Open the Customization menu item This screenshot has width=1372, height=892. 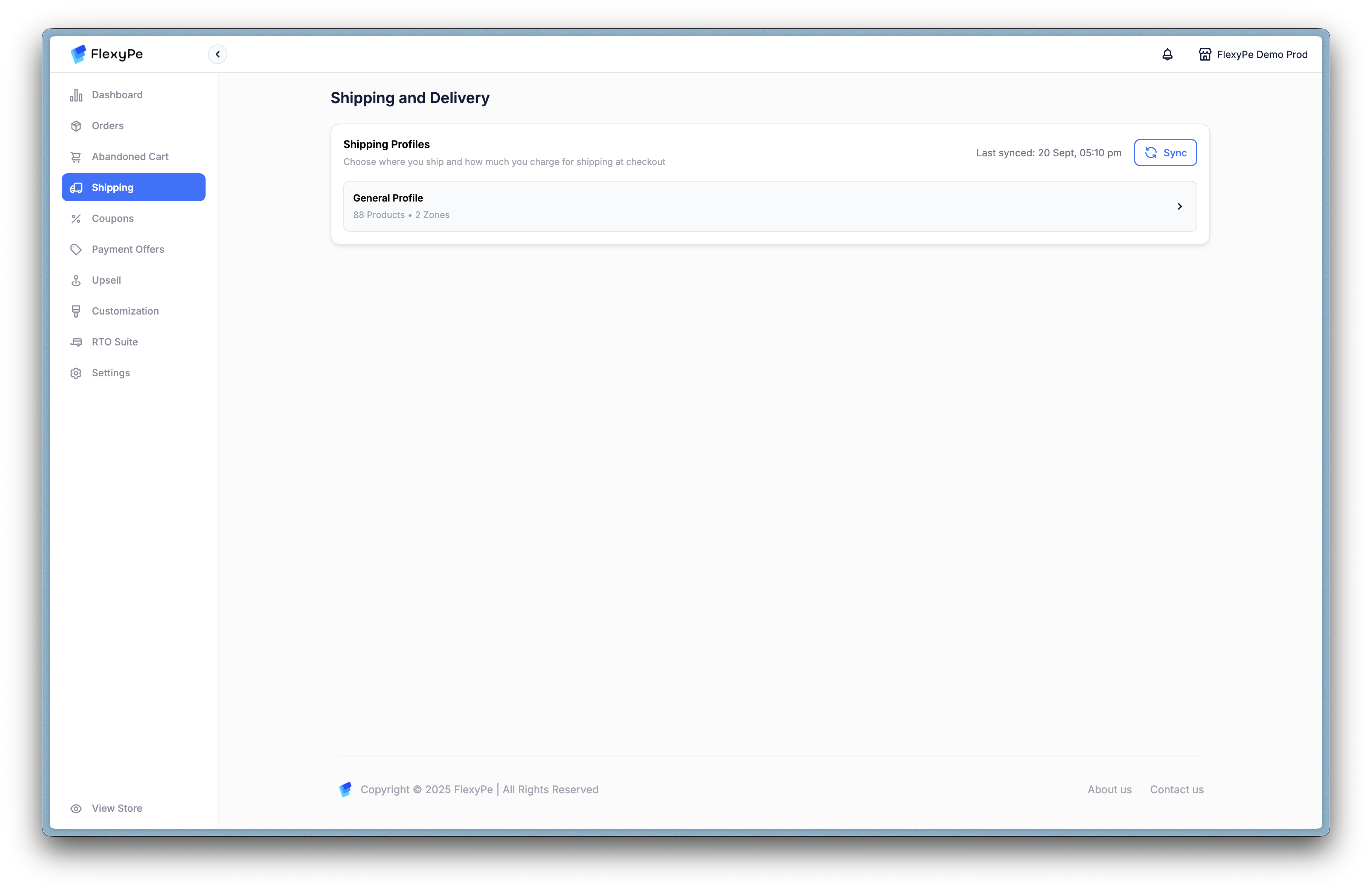pos(125,312)
